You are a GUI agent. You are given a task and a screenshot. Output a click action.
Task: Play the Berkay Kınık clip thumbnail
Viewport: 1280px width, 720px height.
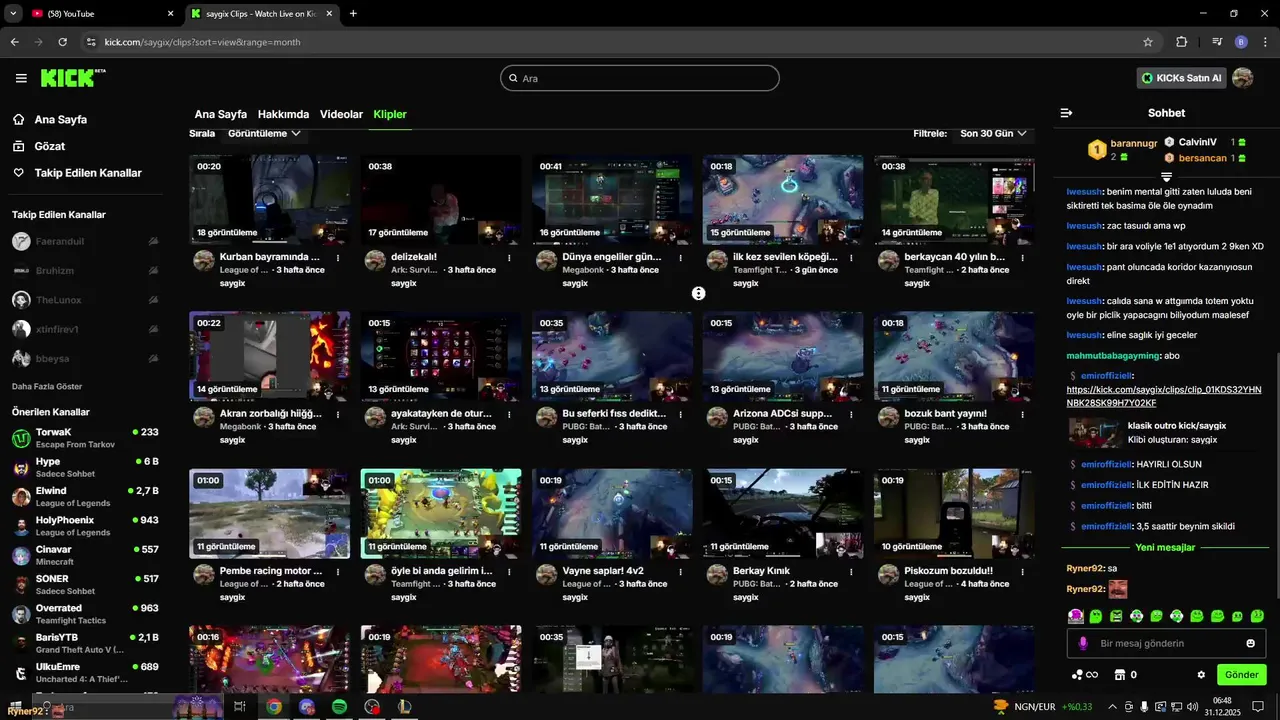pyautogui.click(x=783, y=514)
